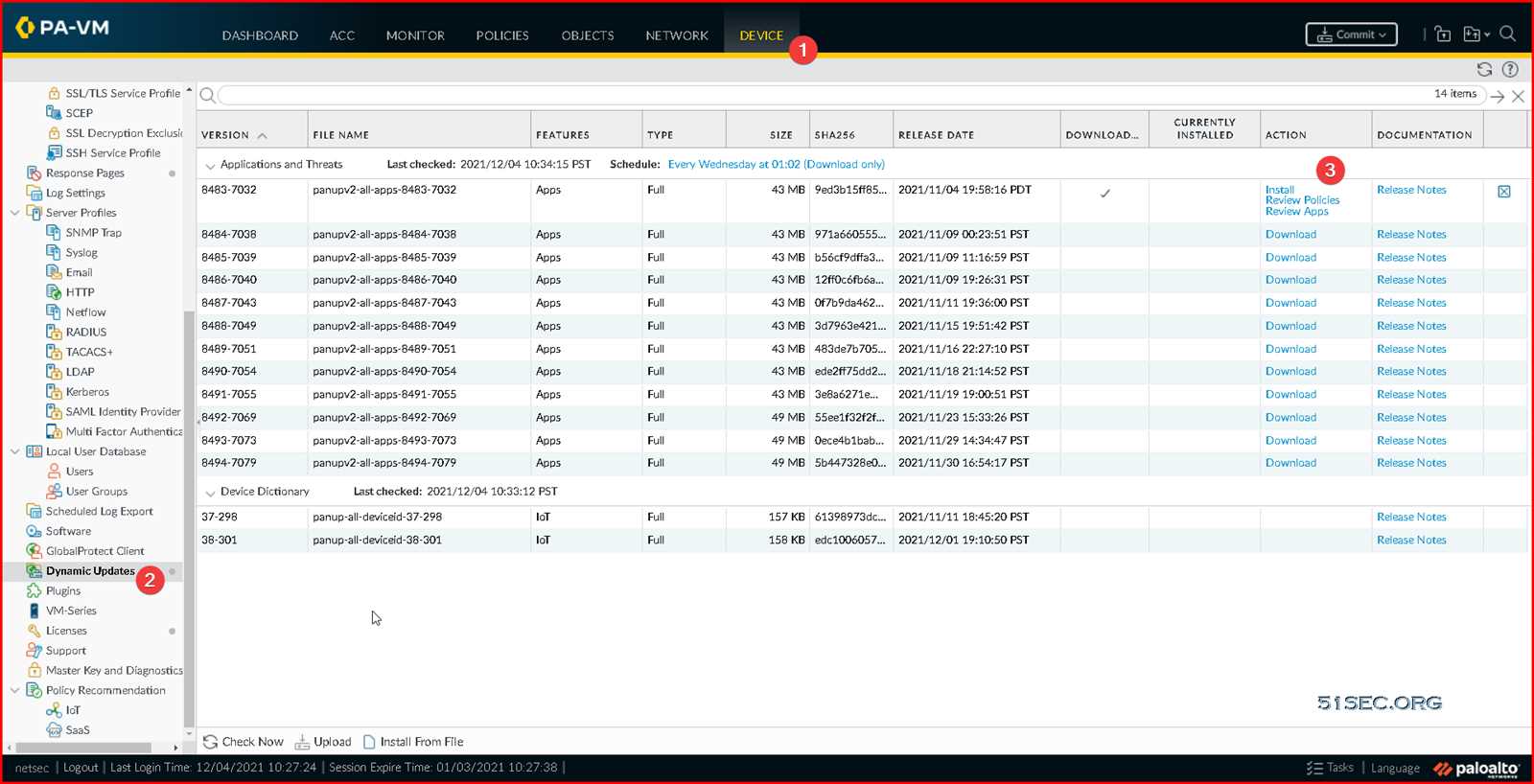Delete the 8483-7032 content file
This screenshot has width=1534, height=784.
tap(1504, 192)
